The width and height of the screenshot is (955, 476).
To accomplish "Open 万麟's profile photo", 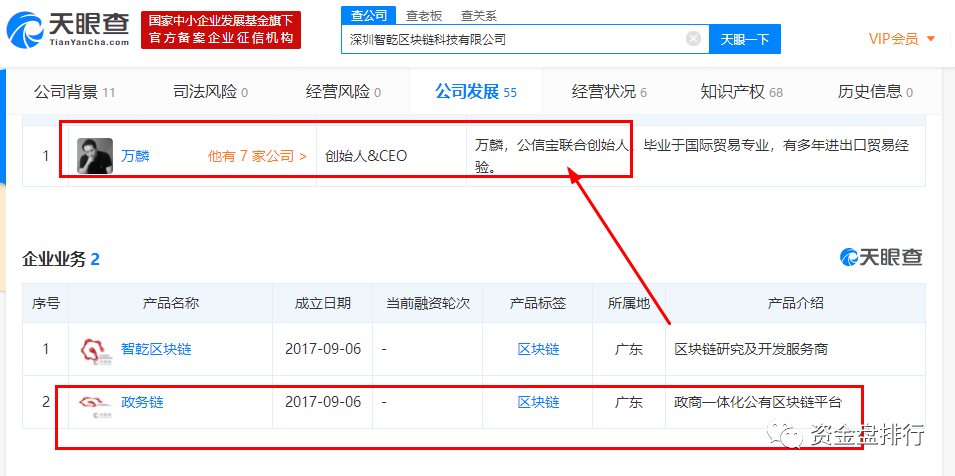I will coord(94,156).
